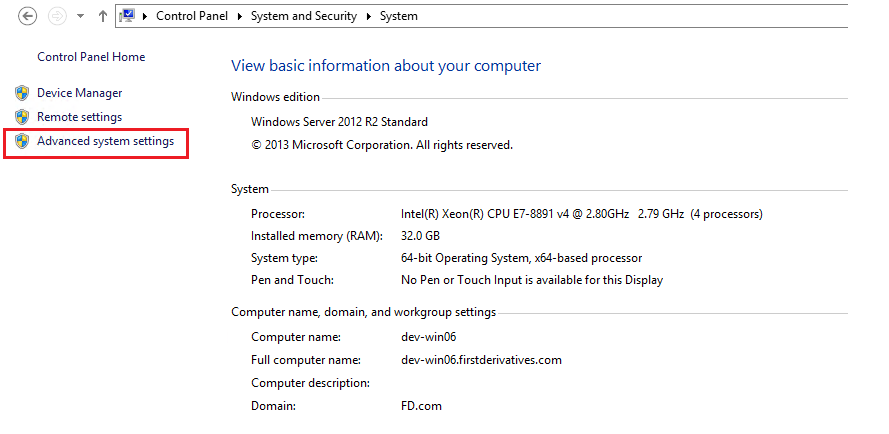This screenshot has width=889, height=434.
Task: Click the Forward navigation arrow
Action: 57,16
